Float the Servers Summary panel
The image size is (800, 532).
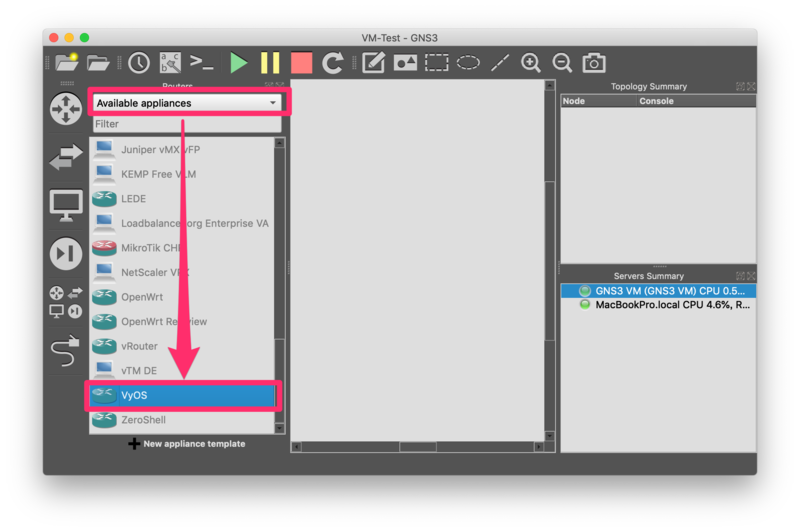coord(740,276)
